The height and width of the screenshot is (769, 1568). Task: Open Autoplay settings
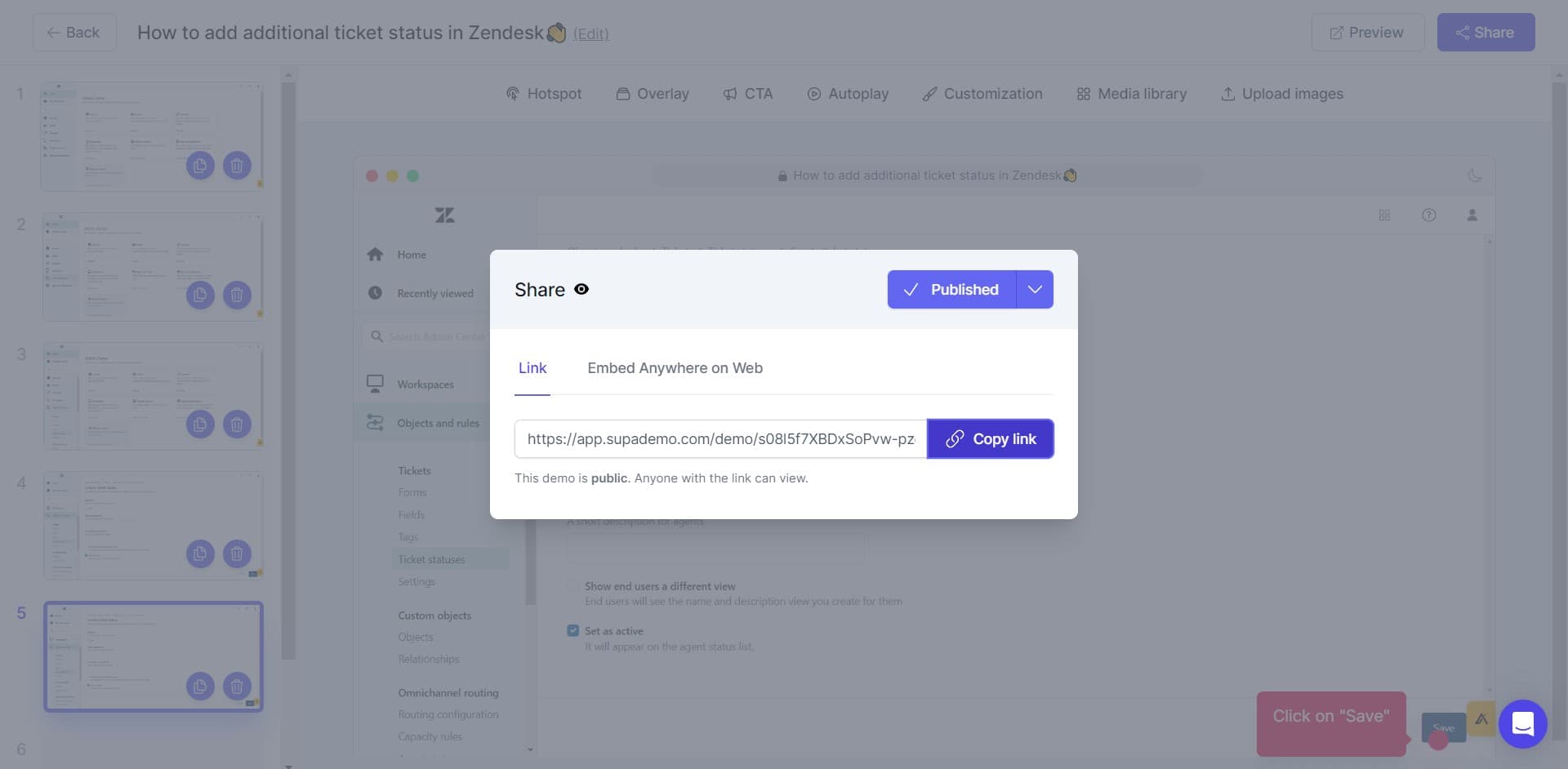click(848, 93)
